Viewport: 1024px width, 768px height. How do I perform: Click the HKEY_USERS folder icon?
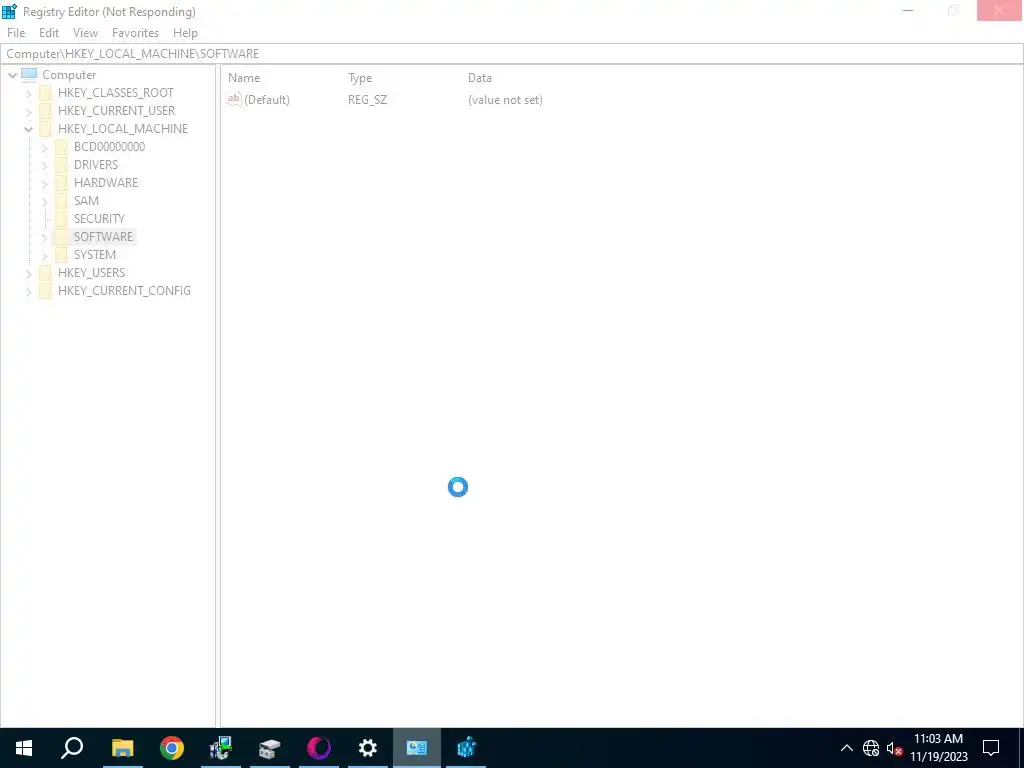[x=46, y=272]
